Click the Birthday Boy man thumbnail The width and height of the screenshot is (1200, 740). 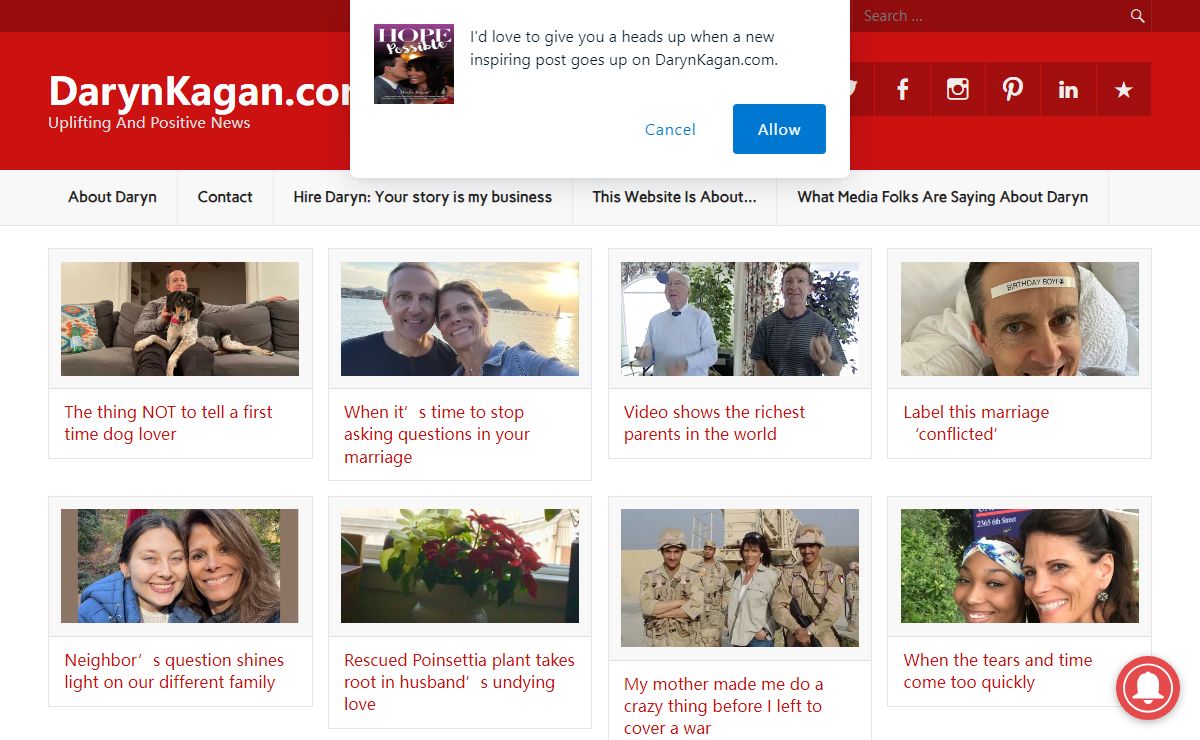tap(1020, 319)
